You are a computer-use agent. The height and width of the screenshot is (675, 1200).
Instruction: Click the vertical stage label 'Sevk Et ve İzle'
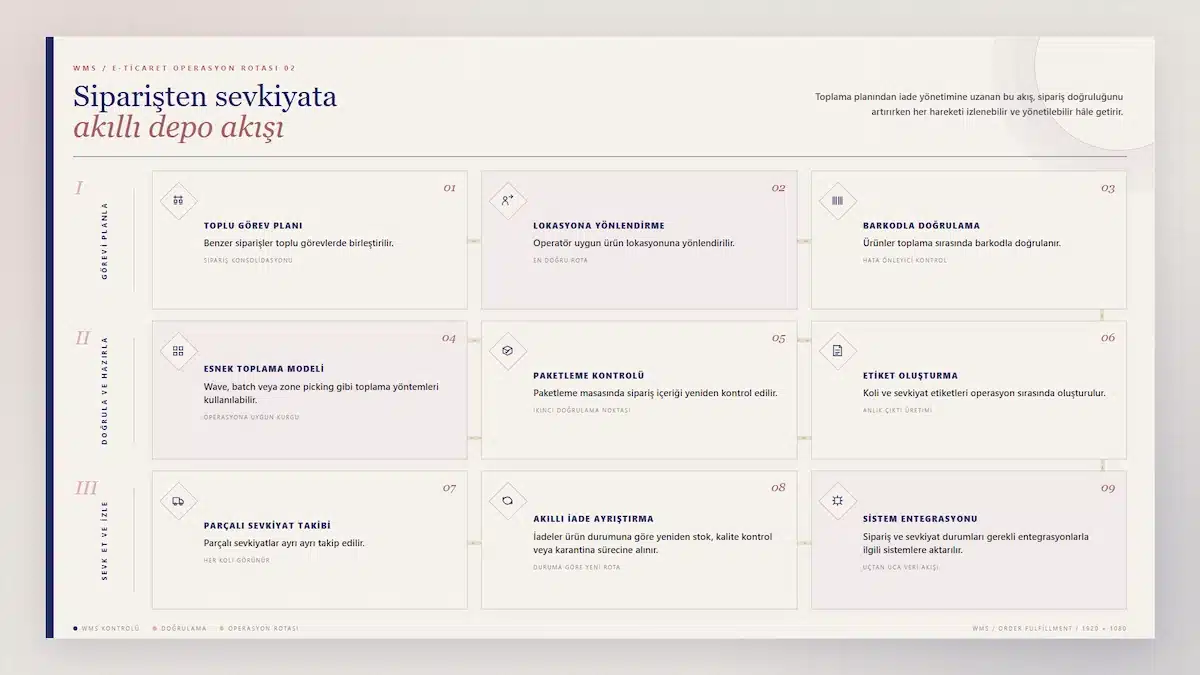(105, 541)
